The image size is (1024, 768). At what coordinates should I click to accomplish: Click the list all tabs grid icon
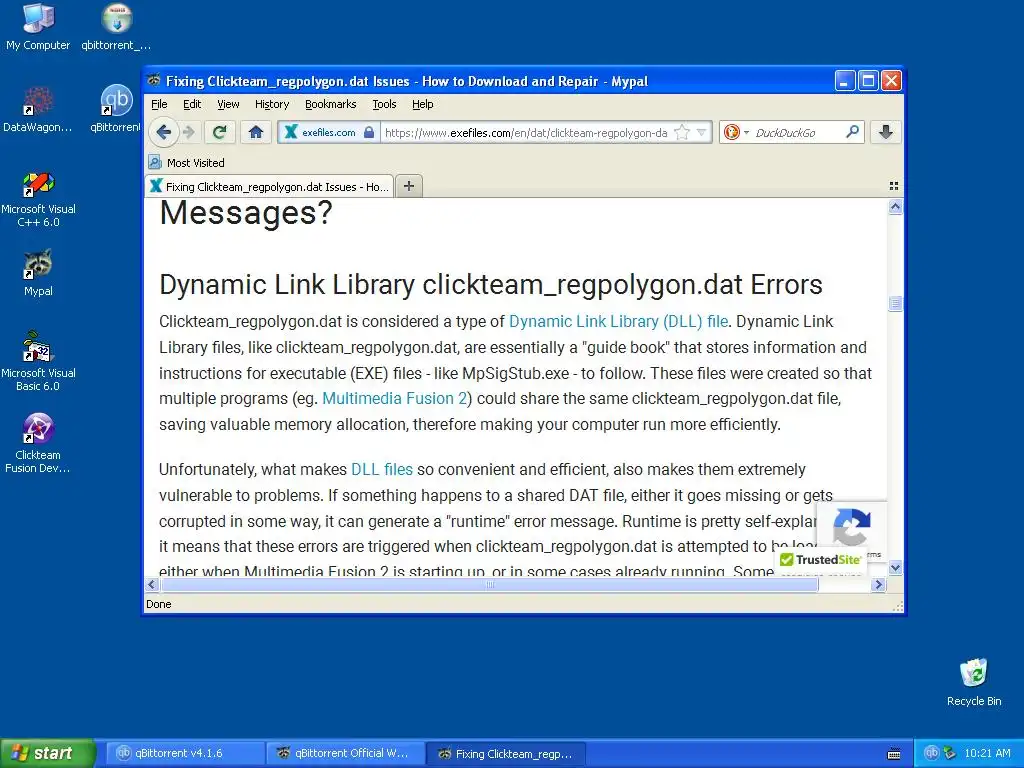pyautogui.click(x=894, y=186)
